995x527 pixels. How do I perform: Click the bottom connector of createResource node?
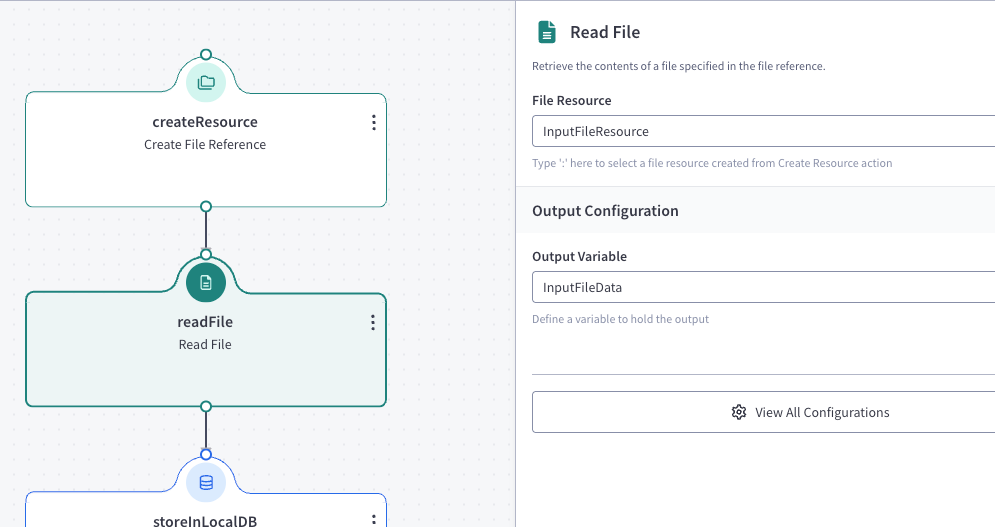206,206
